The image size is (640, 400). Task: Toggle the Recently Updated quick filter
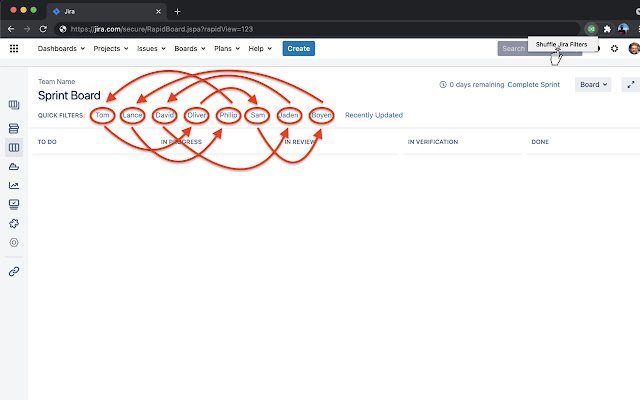pyautogui.click(x=374, y=115)
